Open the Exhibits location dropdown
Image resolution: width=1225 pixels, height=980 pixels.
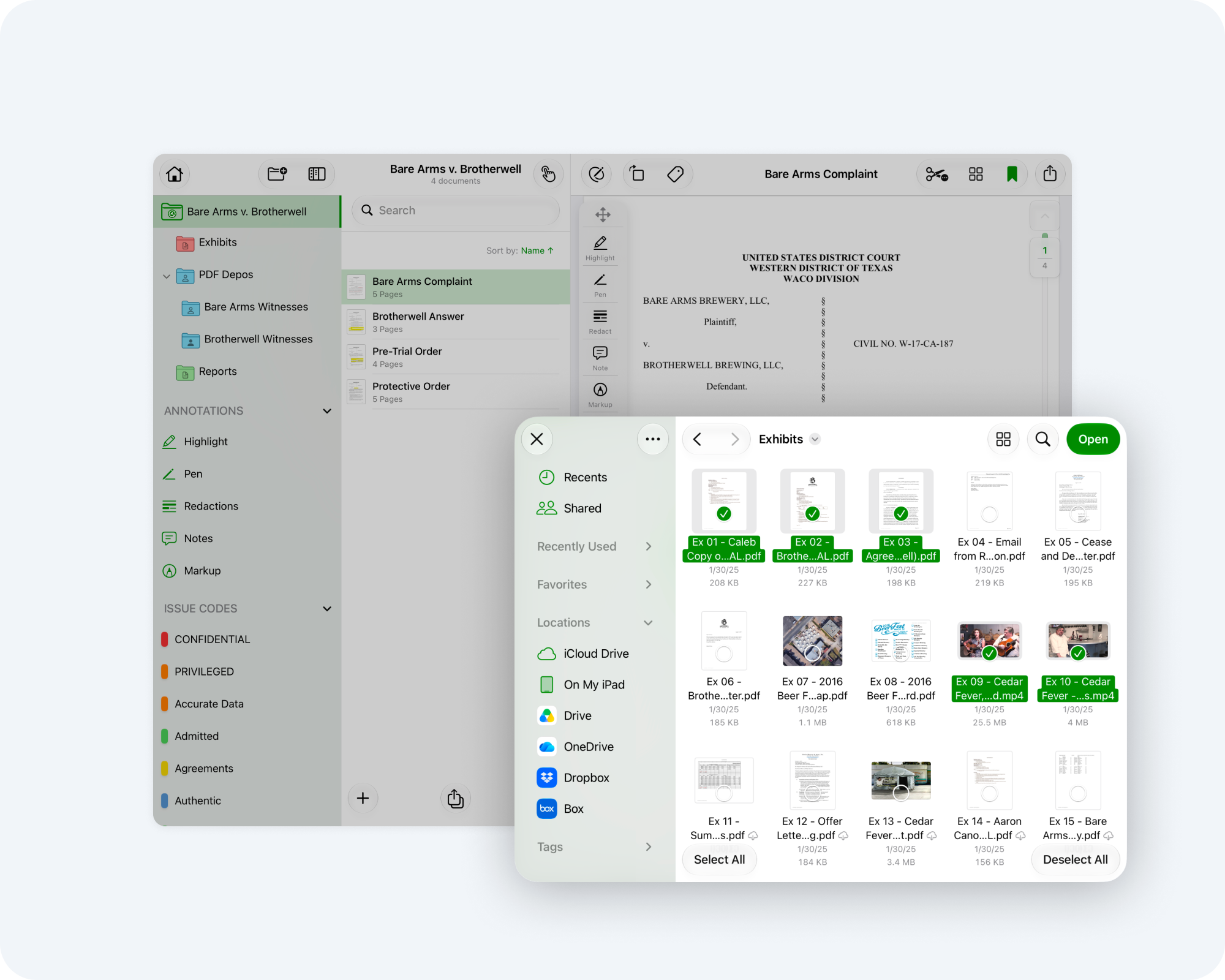coord(815,439)
